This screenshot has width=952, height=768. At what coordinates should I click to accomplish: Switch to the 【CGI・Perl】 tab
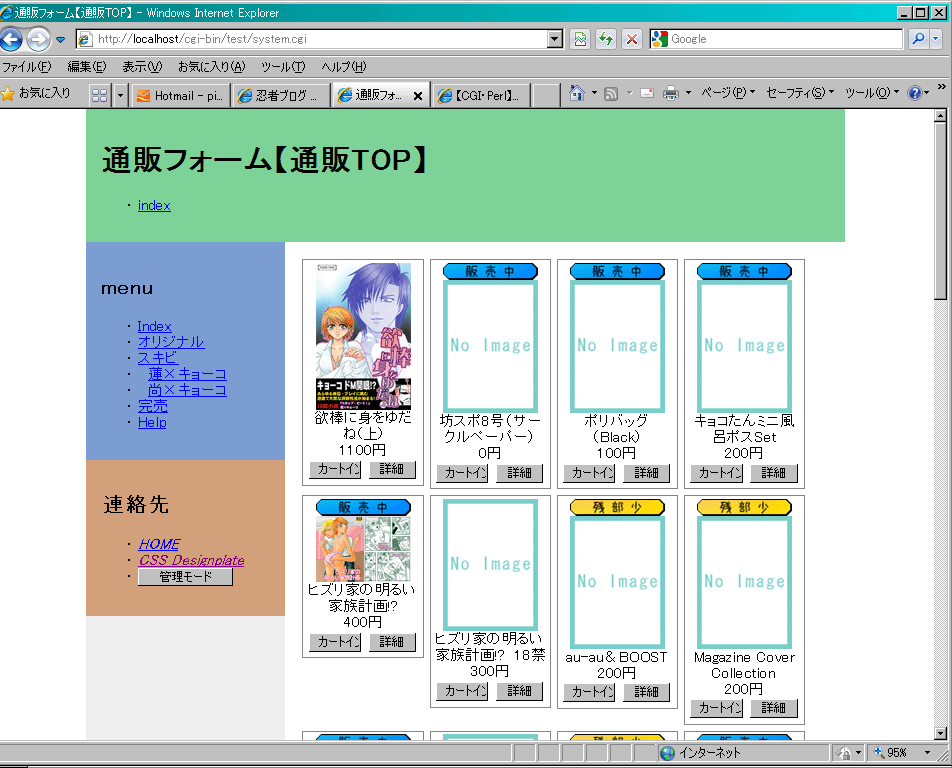click(x=482, y=95)
